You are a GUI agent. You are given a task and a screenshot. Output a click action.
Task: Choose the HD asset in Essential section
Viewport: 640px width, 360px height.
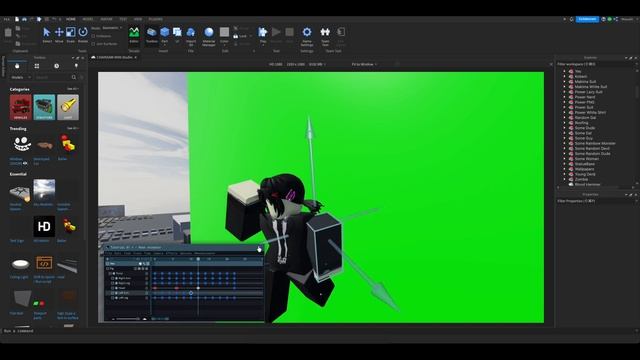(44, 227)
